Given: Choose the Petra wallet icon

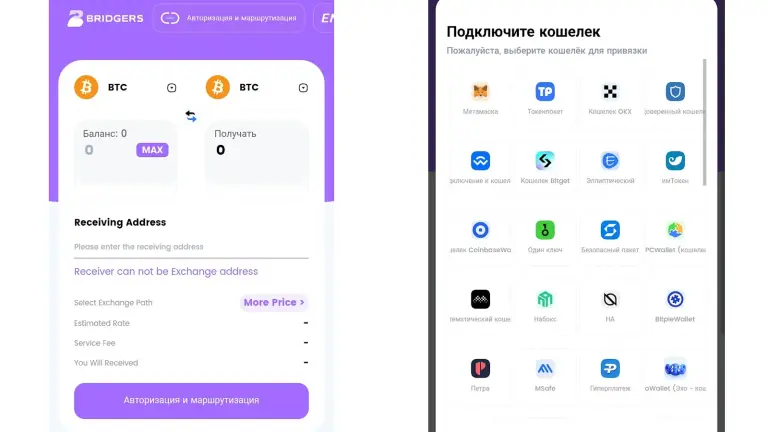Looking at the screenshot, I should (x=480, y=368).
